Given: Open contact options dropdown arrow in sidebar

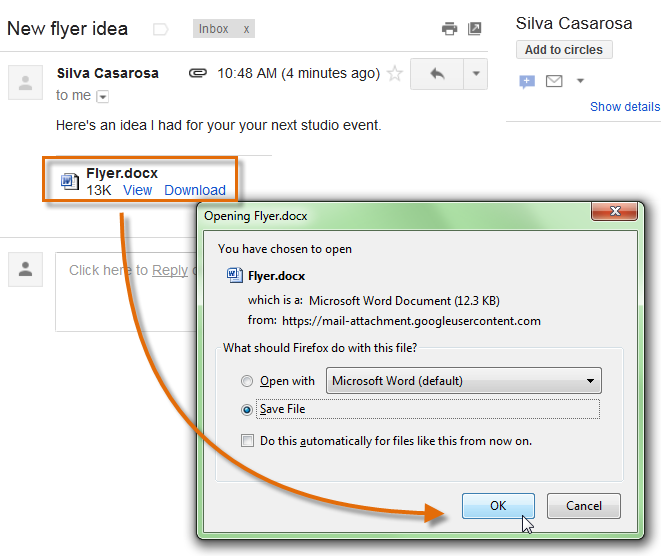Looking at the screenshot, I should pos(580,81).
